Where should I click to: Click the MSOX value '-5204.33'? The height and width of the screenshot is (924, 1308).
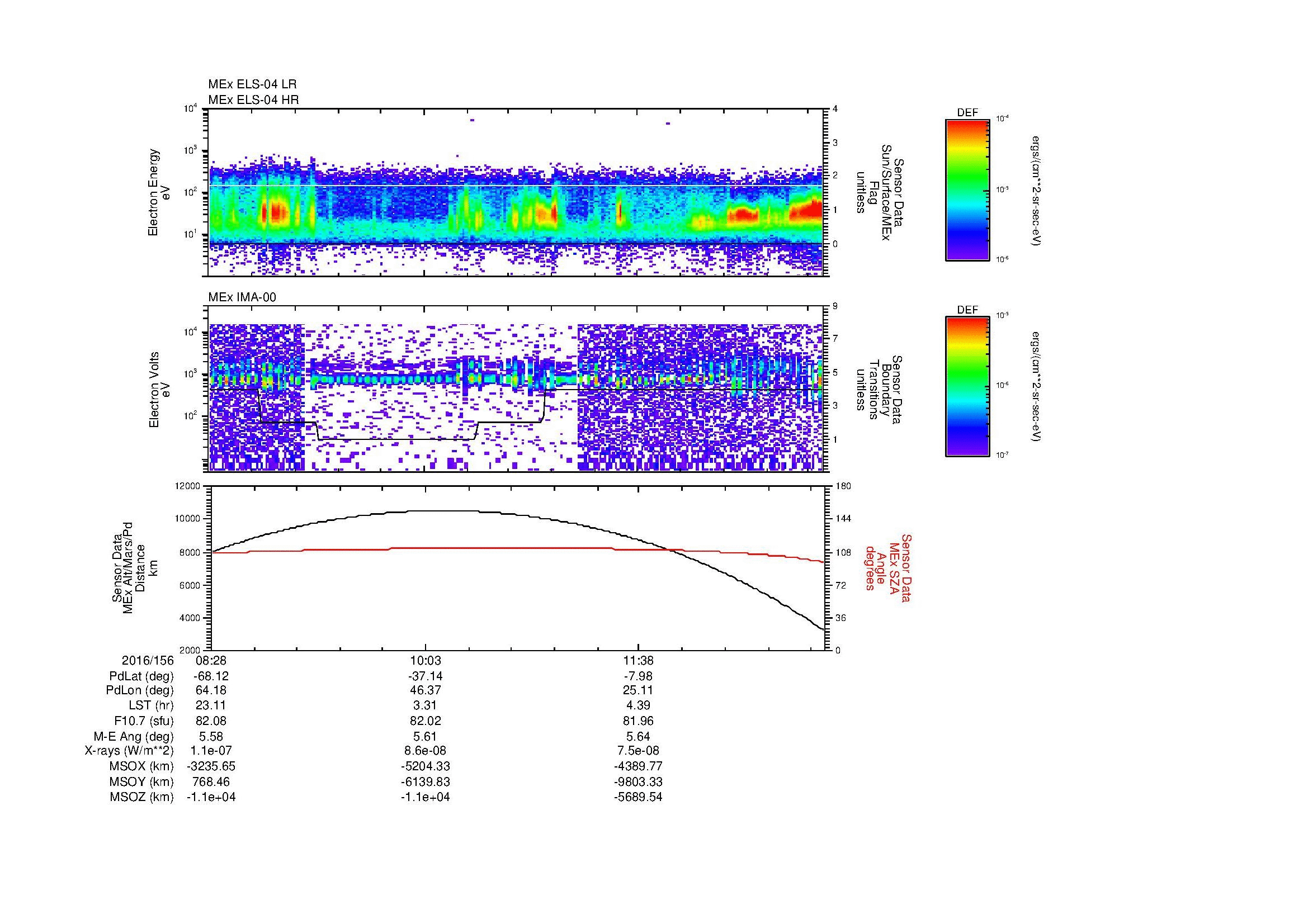425,766
